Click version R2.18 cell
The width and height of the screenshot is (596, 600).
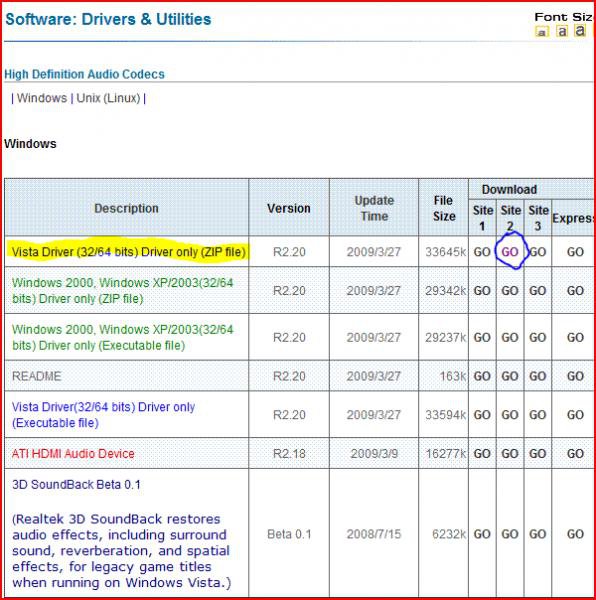click(289, 454)
